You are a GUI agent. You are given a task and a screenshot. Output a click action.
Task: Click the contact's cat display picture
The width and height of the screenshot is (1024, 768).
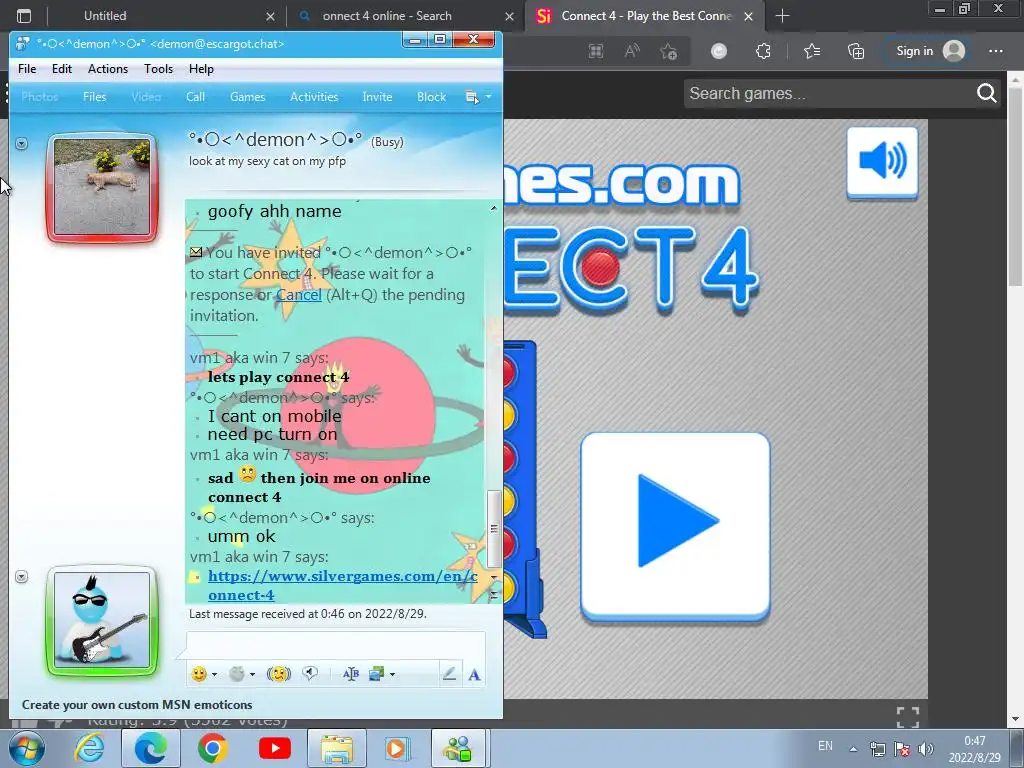tap(102, 187)
